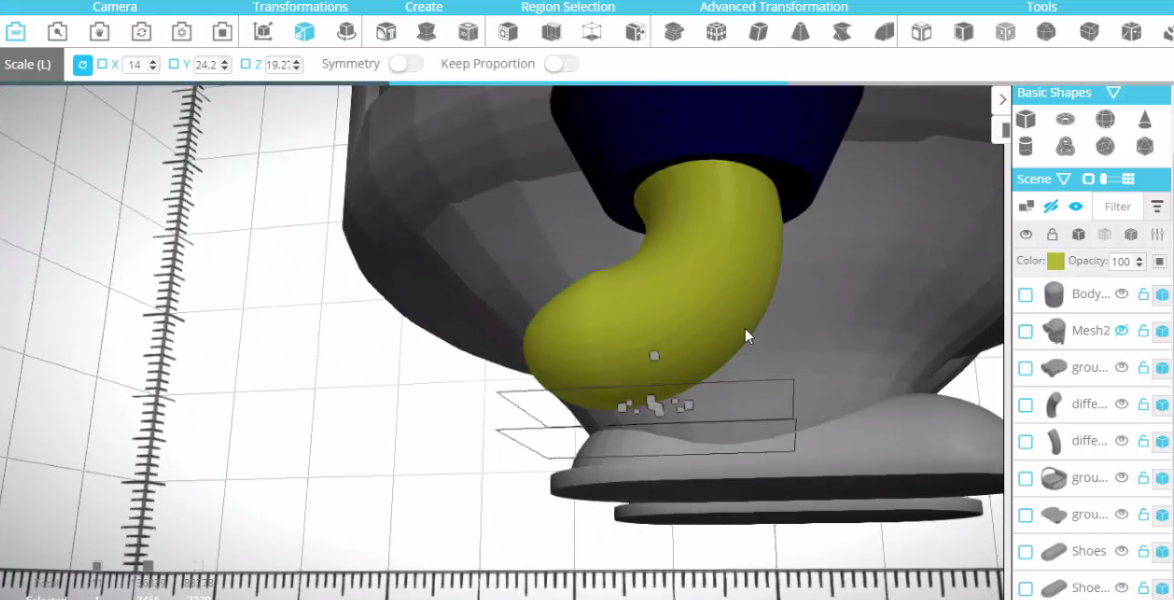Click the lock icon in the Scene toolbar
Viewport: 1174px width, 600px height.
pyautogui.click(x=1052, y=234)
